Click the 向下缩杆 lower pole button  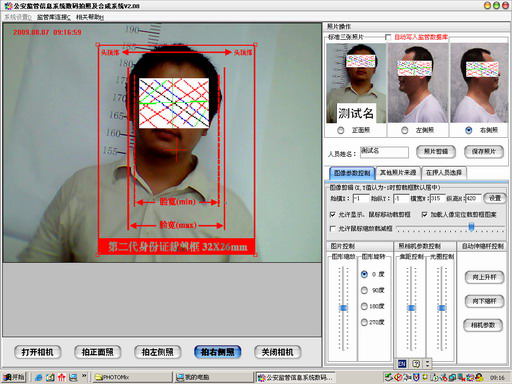coord(484,301)
